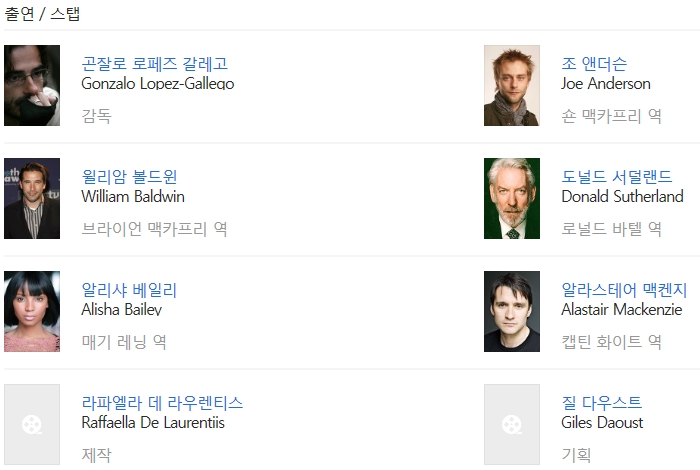Screen dimensions: 700x470
Task: Open the 알라스테어 맥켄지 name link
Action: tap(624, 290)
